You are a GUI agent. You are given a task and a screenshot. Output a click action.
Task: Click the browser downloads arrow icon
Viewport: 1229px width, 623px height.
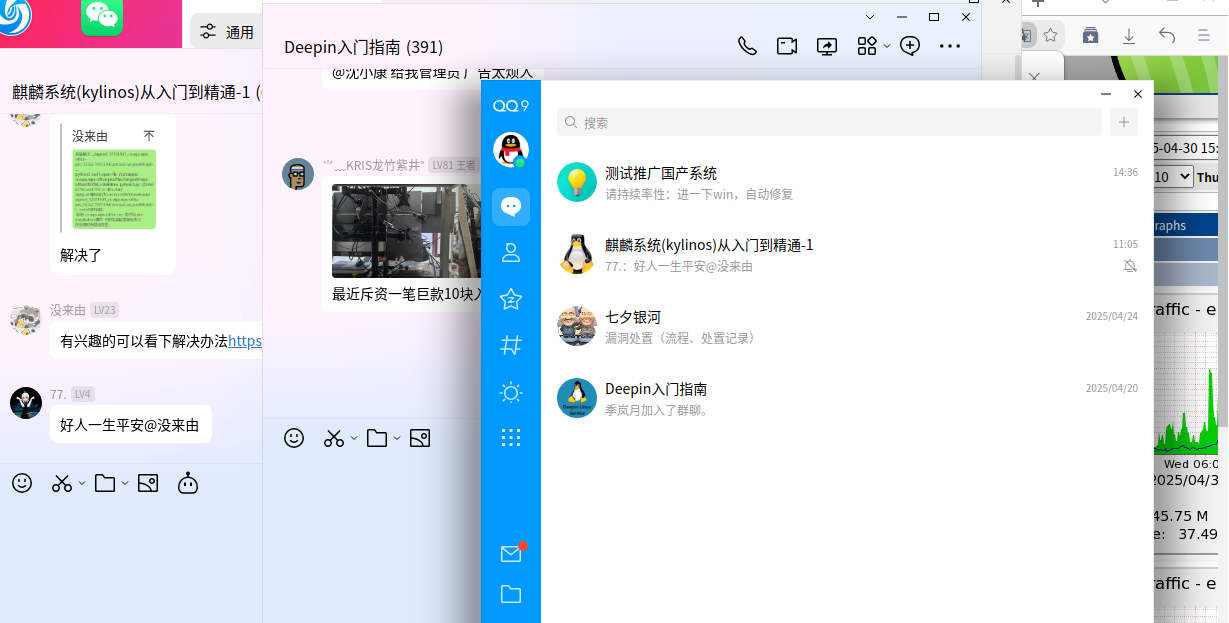(x=1129, y=35)
